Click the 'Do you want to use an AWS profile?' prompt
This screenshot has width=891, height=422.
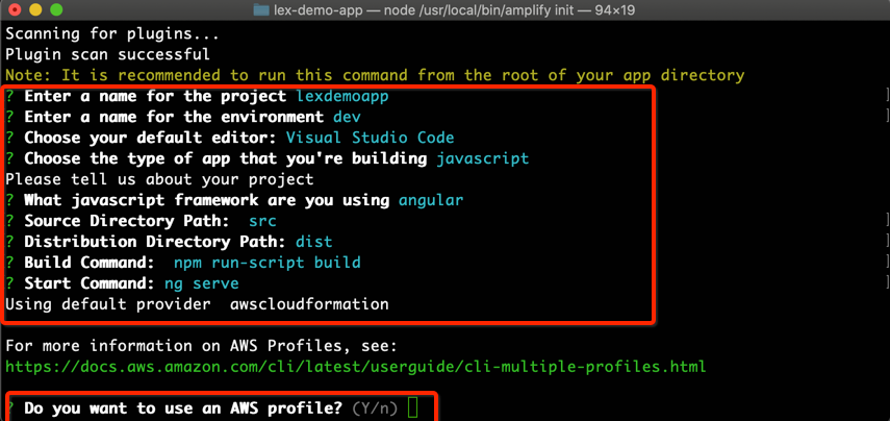(184, 408)
